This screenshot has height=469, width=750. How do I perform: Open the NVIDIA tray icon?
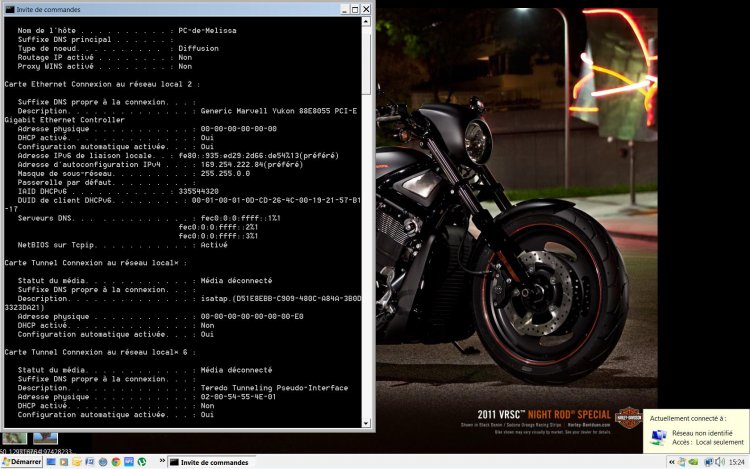(x=693, y=462)
